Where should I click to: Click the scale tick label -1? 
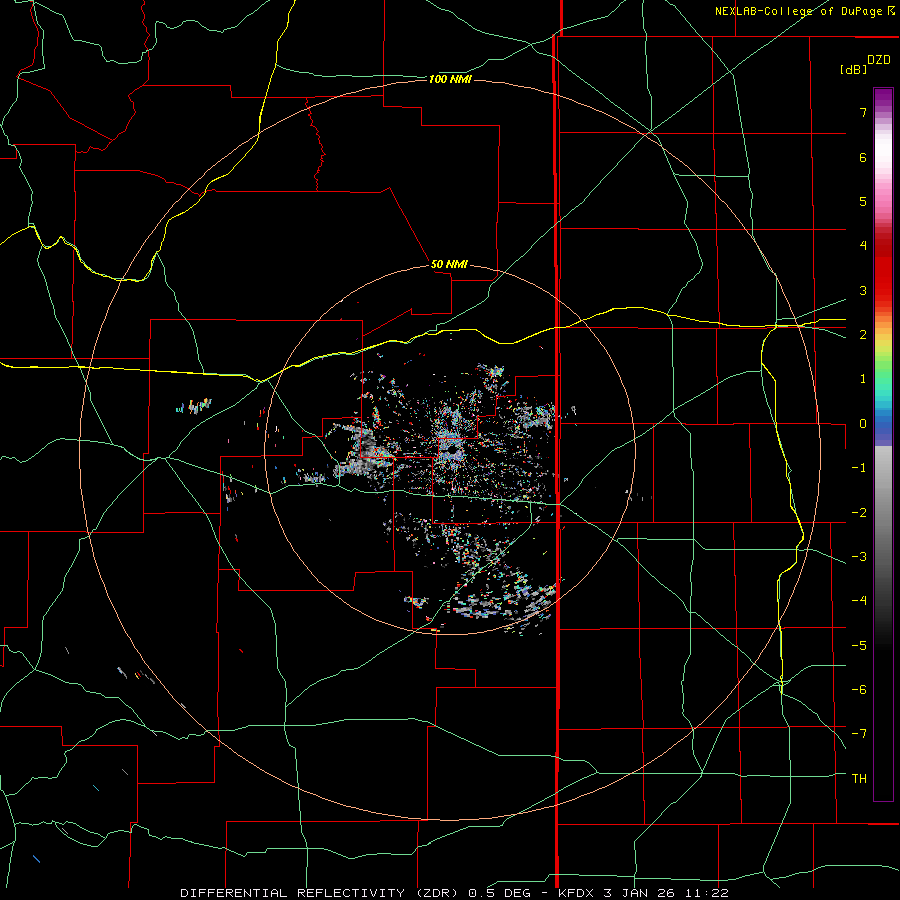coord(859,468)
